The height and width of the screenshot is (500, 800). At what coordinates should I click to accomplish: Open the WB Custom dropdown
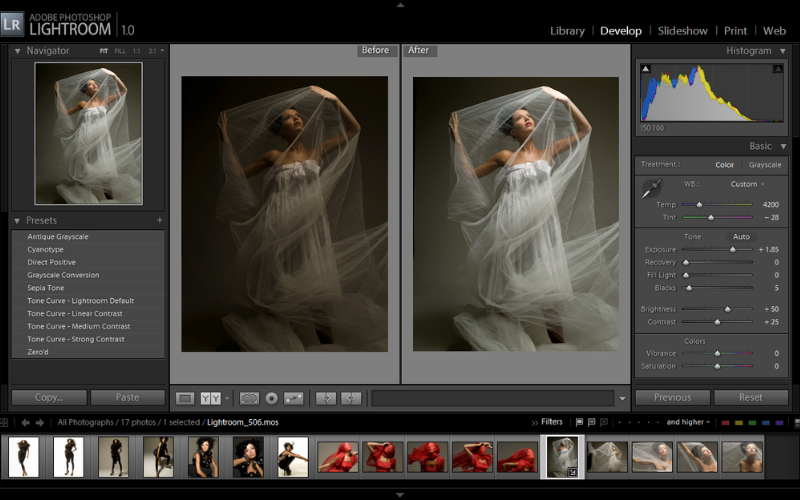(747, 184)
